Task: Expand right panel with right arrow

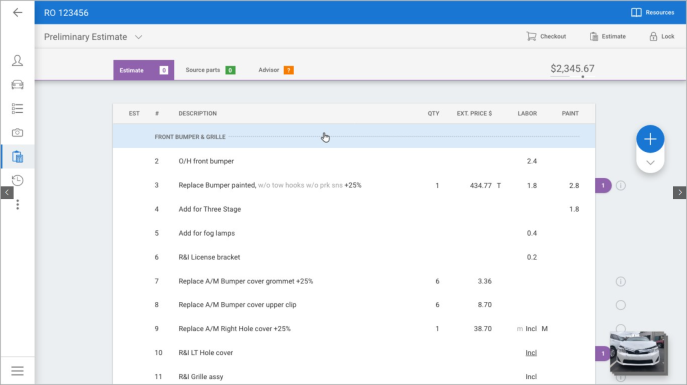Action: tap(680, 192)
